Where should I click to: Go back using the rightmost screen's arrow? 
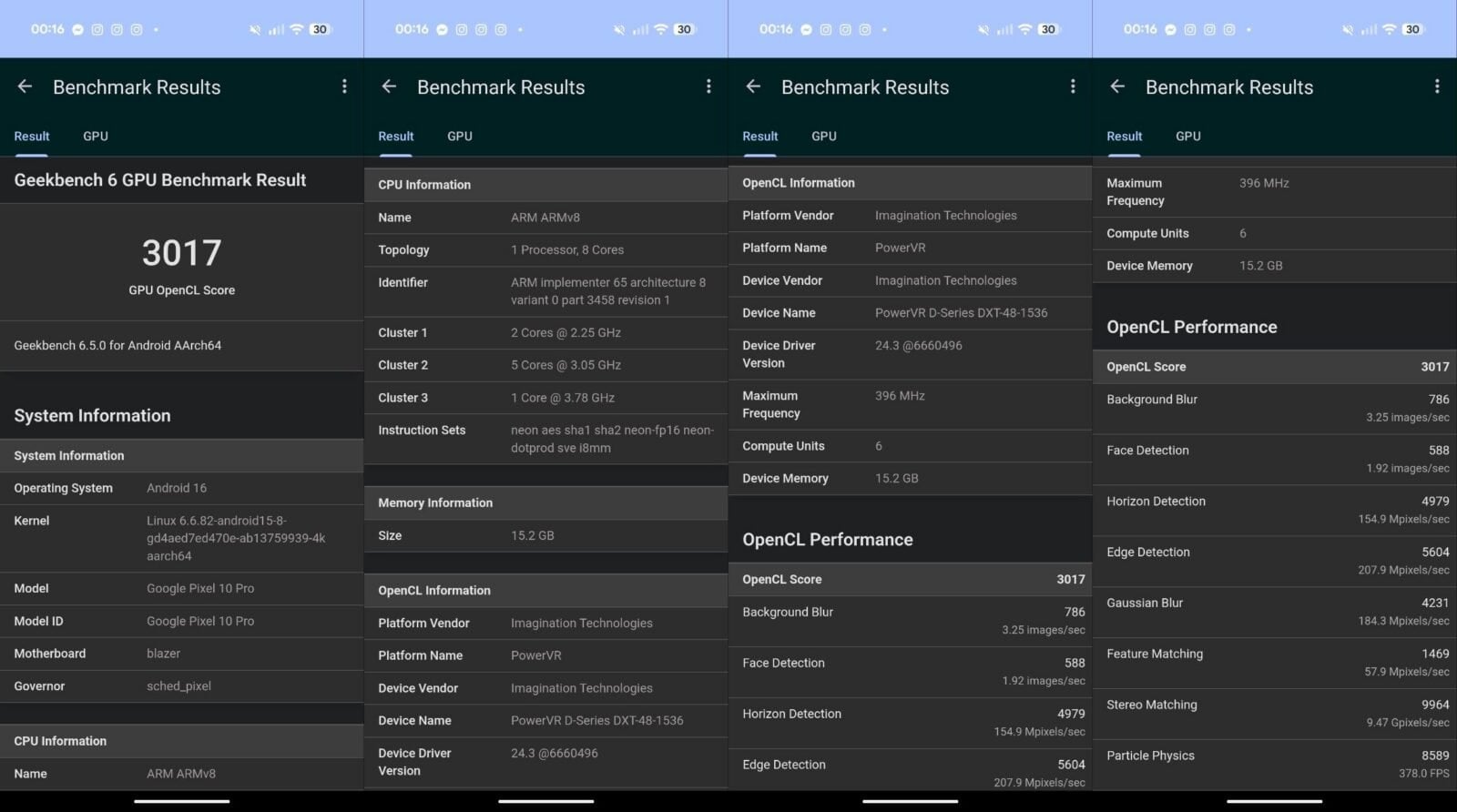[x=1117, y=86]
